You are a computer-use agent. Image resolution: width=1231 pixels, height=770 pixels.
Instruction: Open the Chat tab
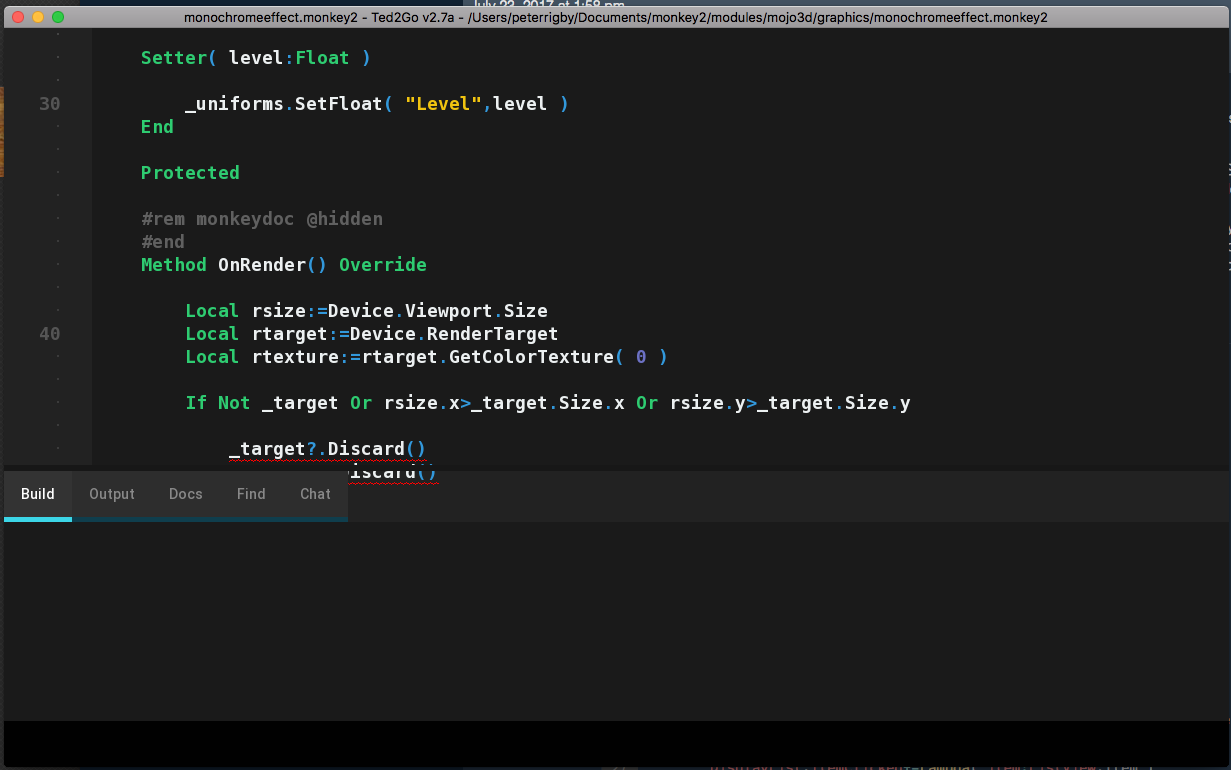(x=315, y=494)
